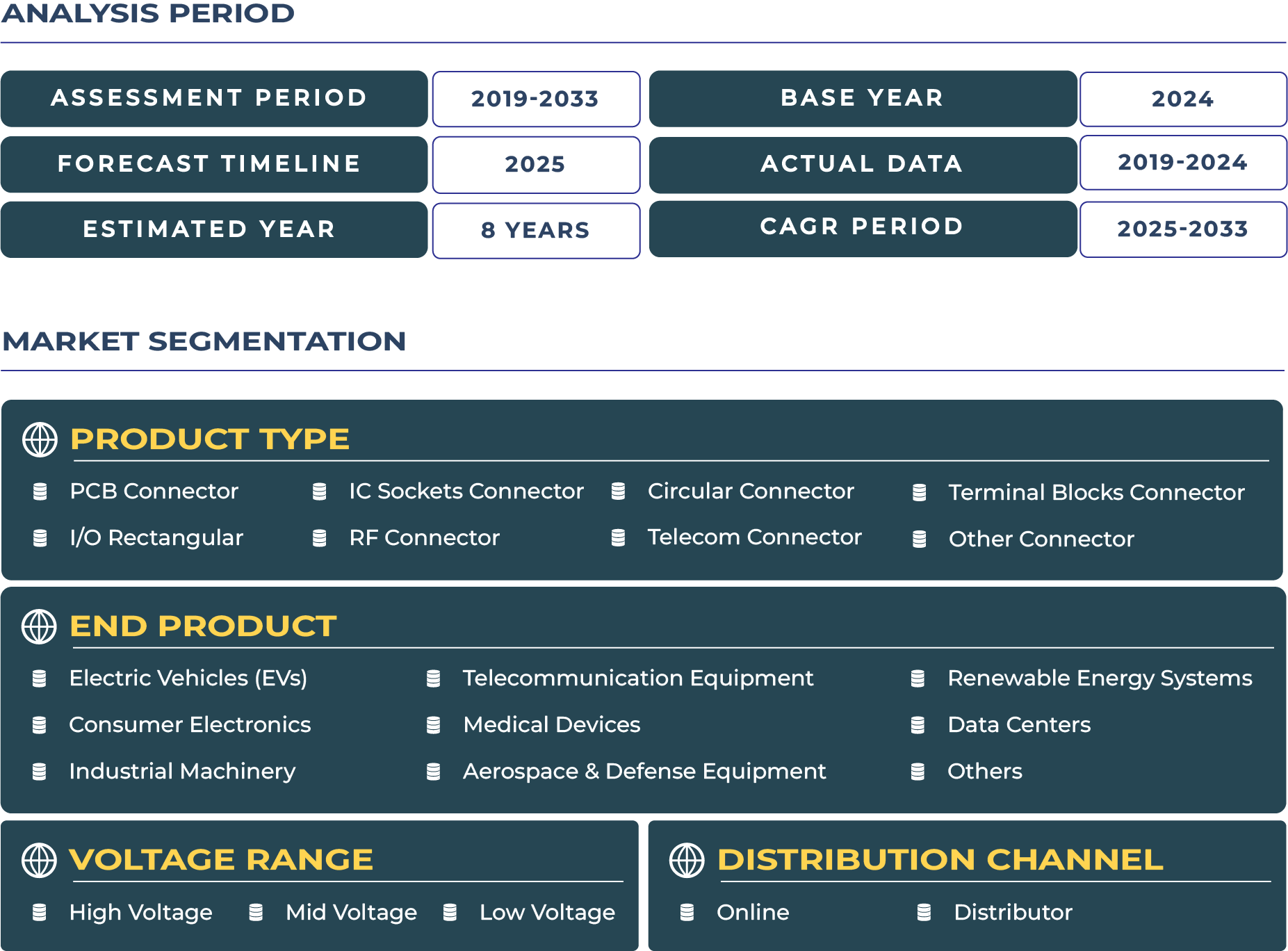Click stack icon next to Online
The width and height of the screenshot is (1288, 951).
point(687,913)
